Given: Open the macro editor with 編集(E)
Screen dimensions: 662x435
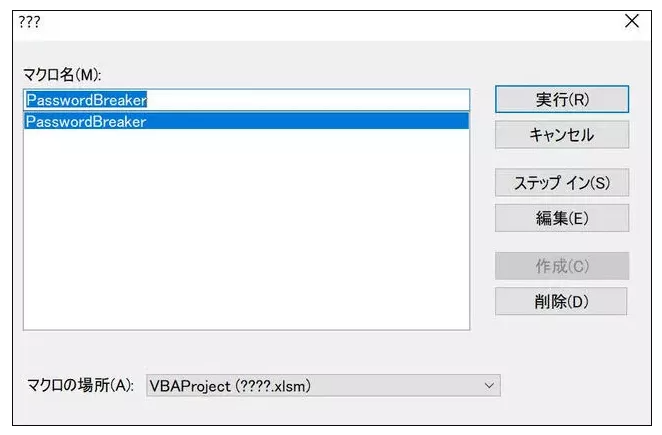Looking at the screenshot, I should (562, 218).
